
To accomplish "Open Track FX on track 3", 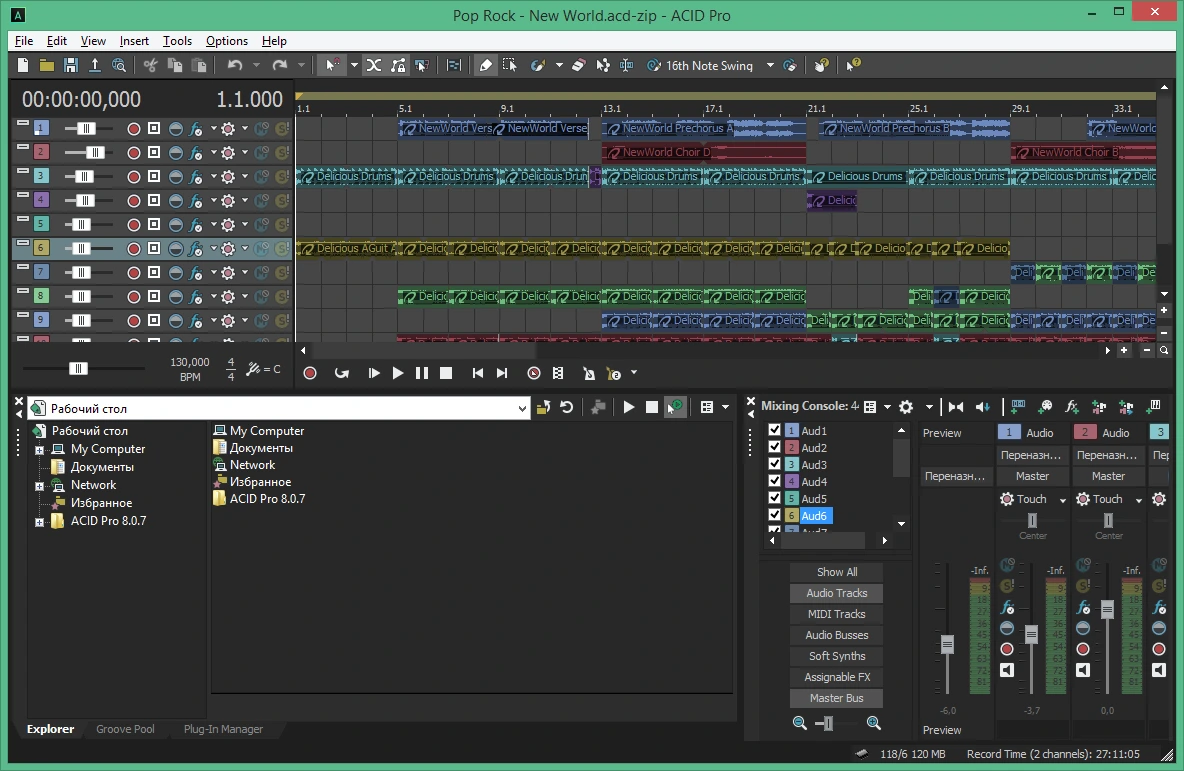I will (196, 177).
